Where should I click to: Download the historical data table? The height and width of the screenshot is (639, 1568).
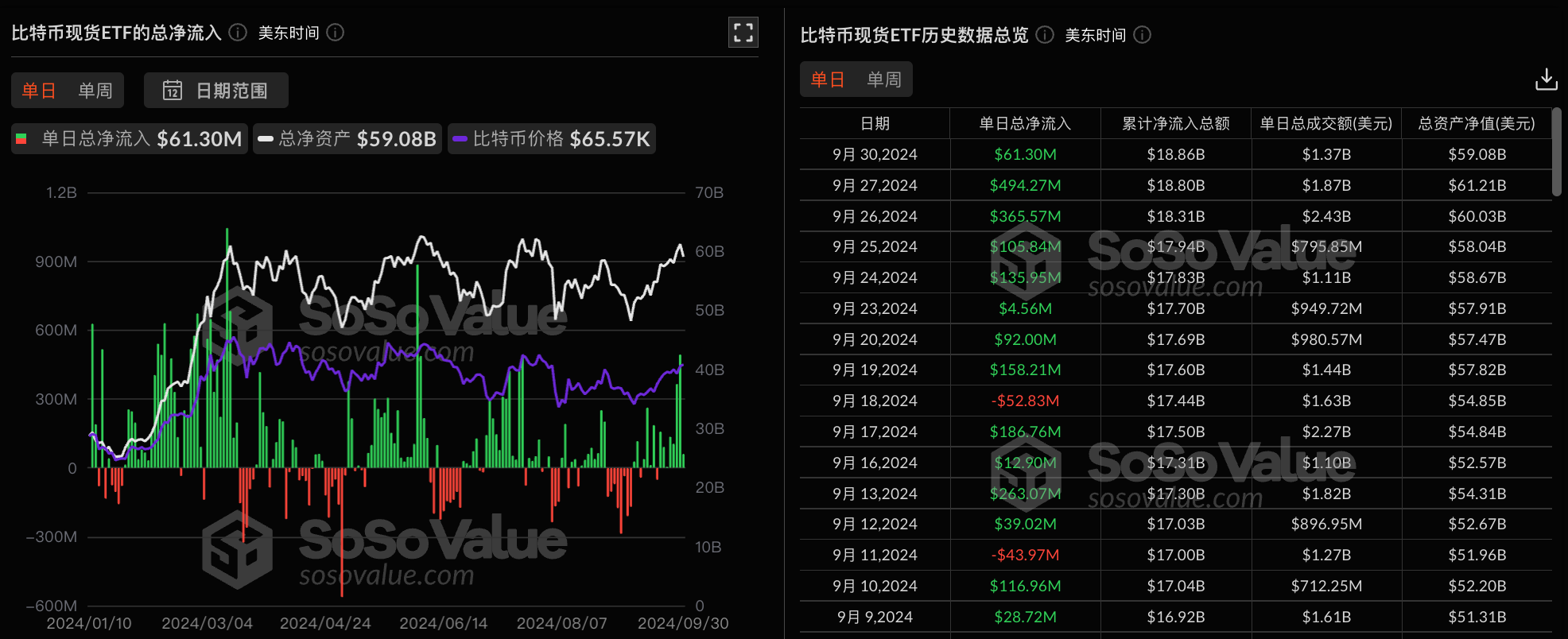[x=1546, y=79]
